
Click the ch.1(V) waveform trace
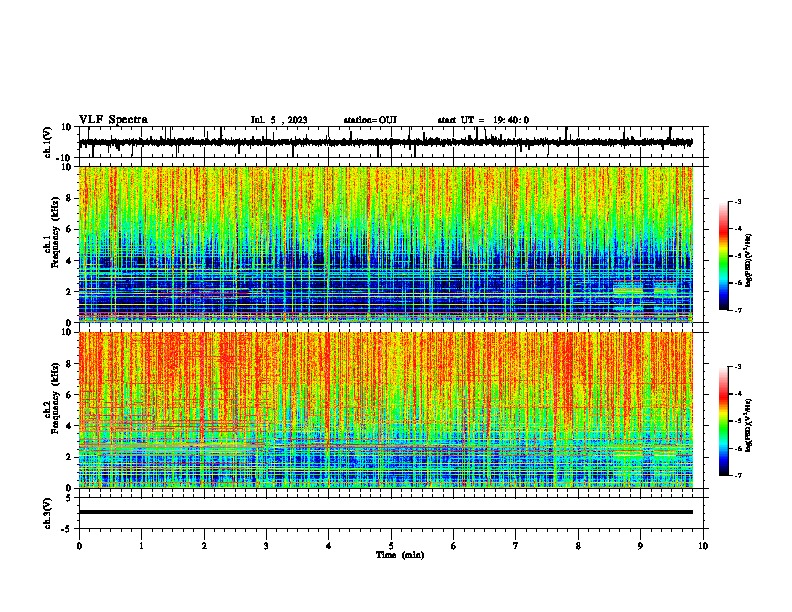tap(385, 142)
